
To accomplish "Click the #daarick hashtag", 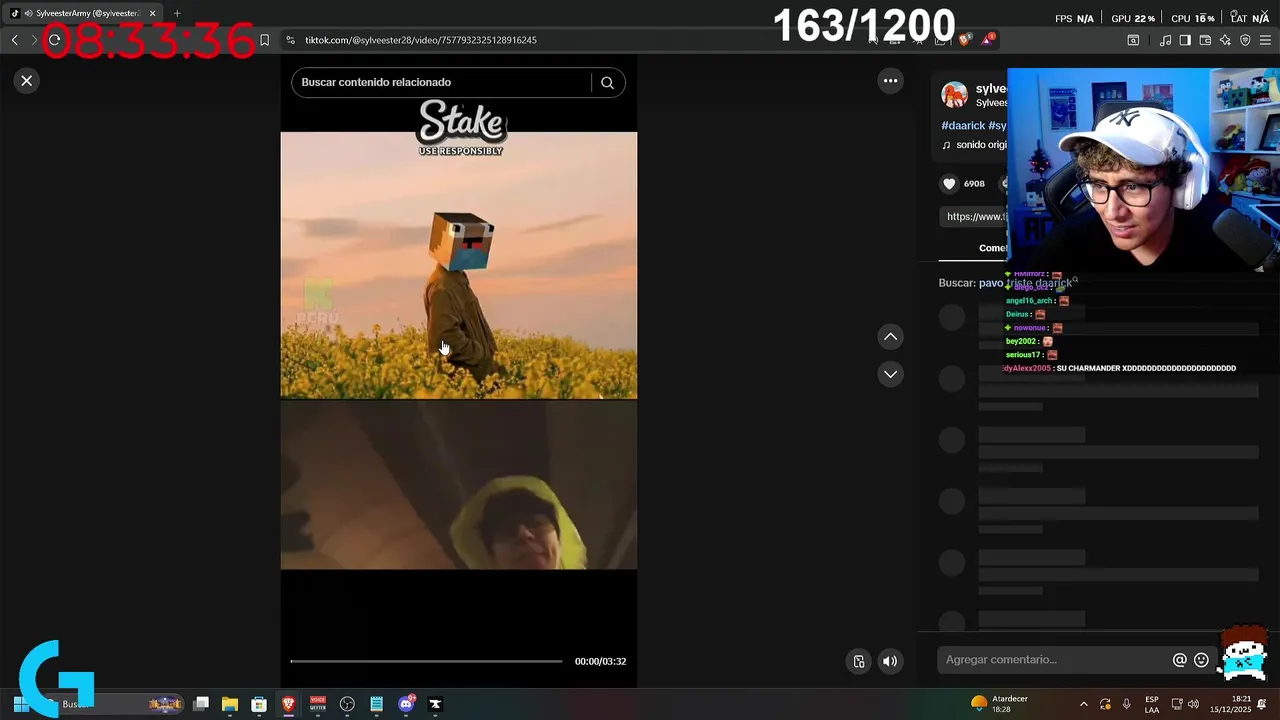I will point(963,126).
